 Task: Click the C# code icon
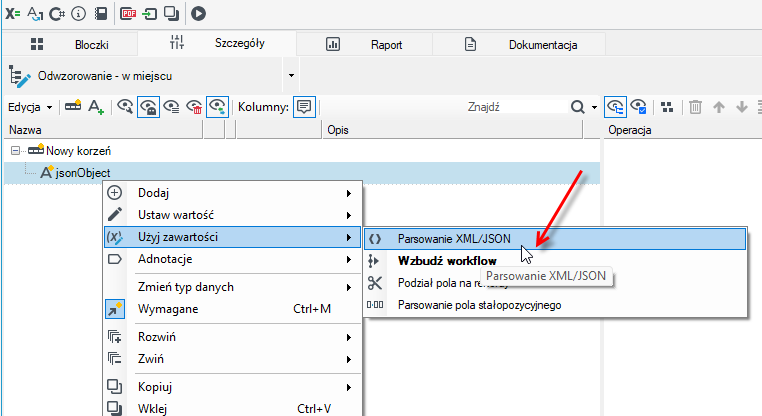(56, 14)
